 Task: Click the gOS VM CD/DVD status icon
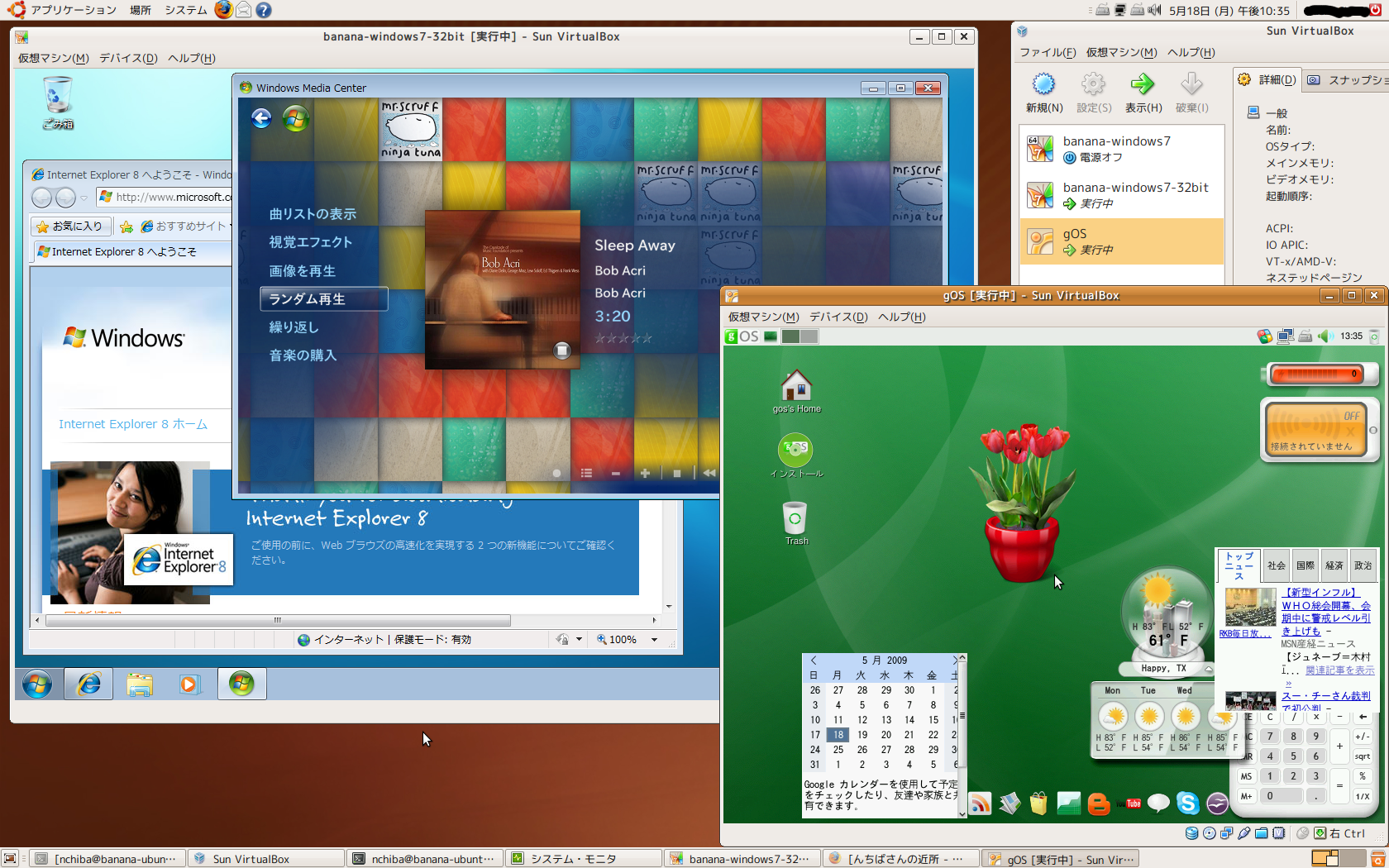[1209, 833]
